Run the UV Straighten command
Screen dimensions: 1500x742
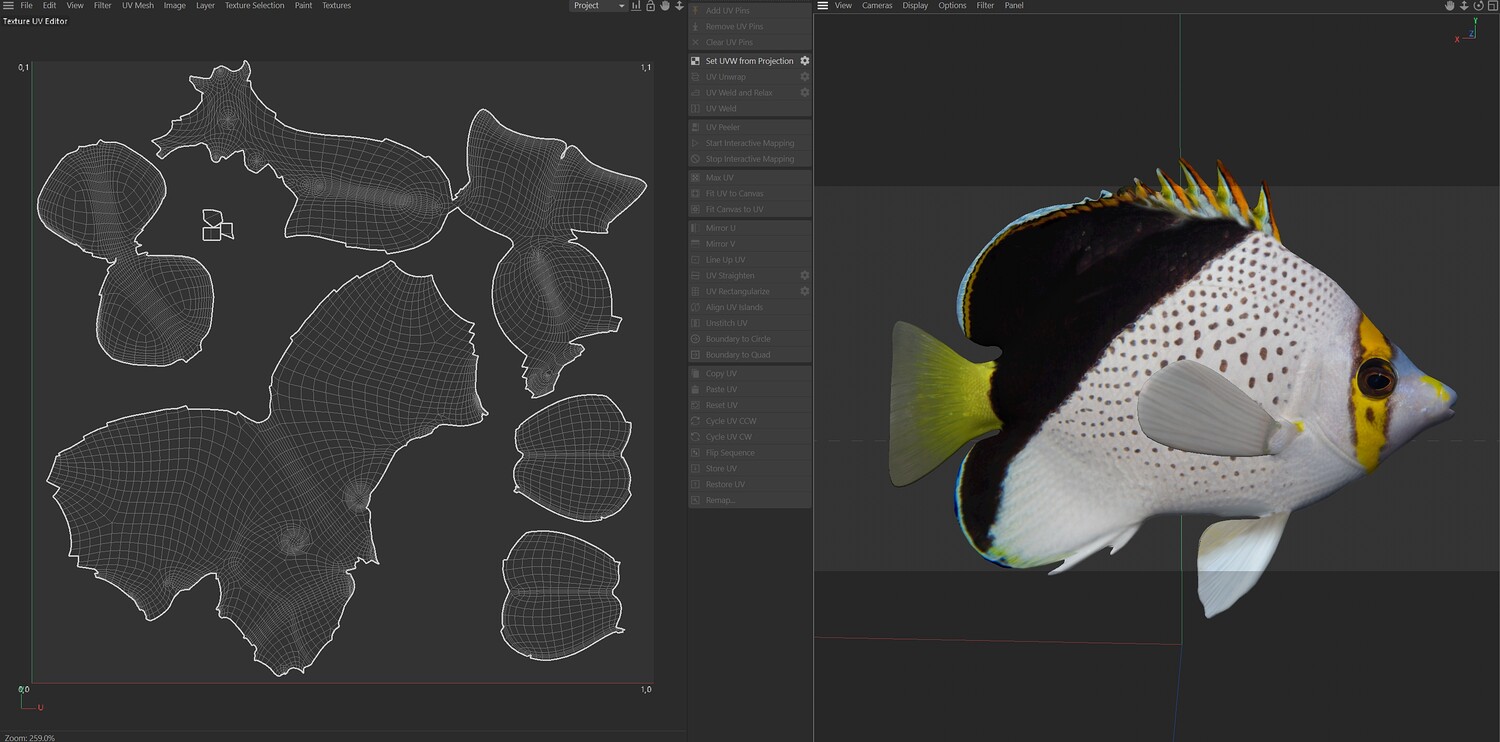(743, 276)
